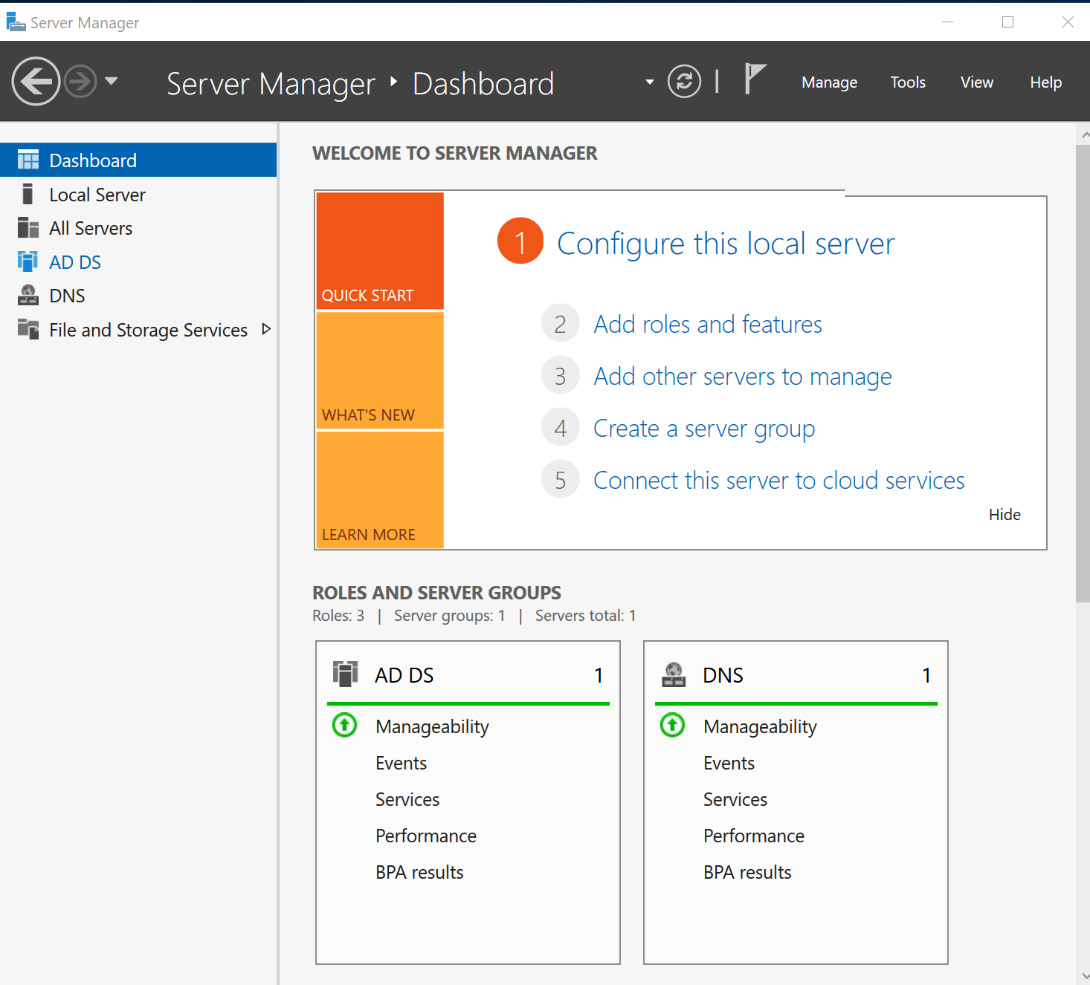Click the All Servers icon in the sidebar
This screenshot has height=985, width=1090.
point(28,228)
